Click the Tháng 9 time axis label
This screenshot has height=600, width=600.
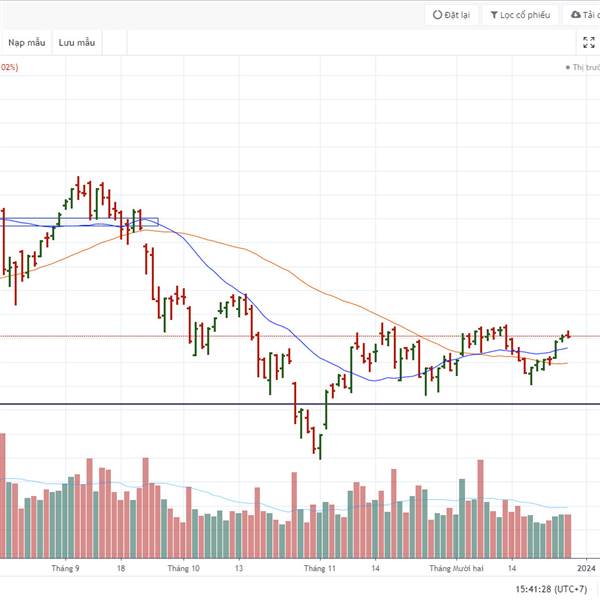click(65, 568)
